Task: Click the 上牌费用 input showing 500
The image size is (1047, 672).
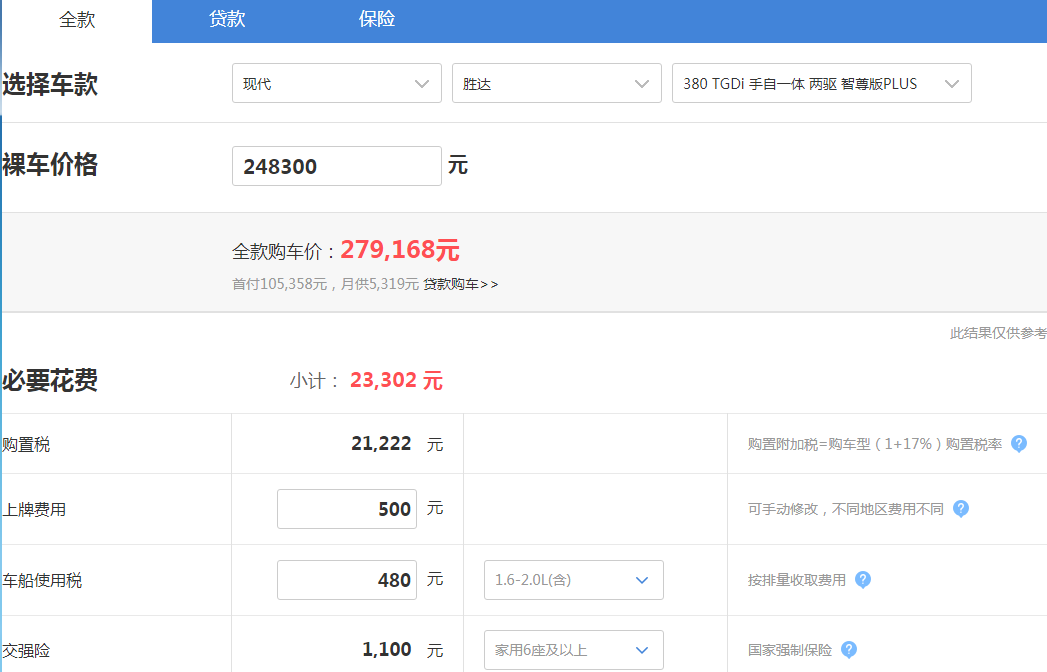Action: point(347,509)
